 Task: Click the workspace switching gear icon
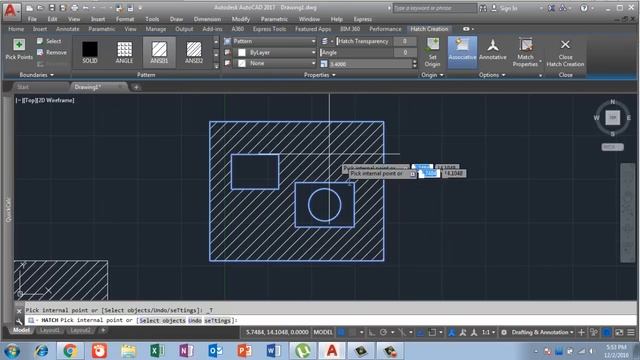pos(504,332)
